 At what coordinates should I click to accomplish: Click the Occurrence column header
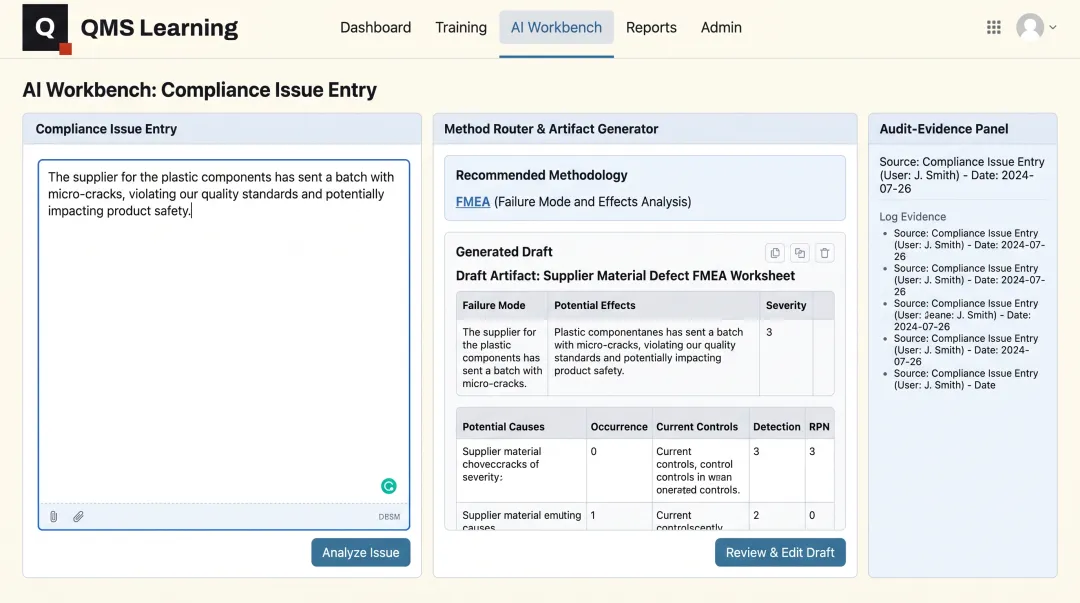619,427
